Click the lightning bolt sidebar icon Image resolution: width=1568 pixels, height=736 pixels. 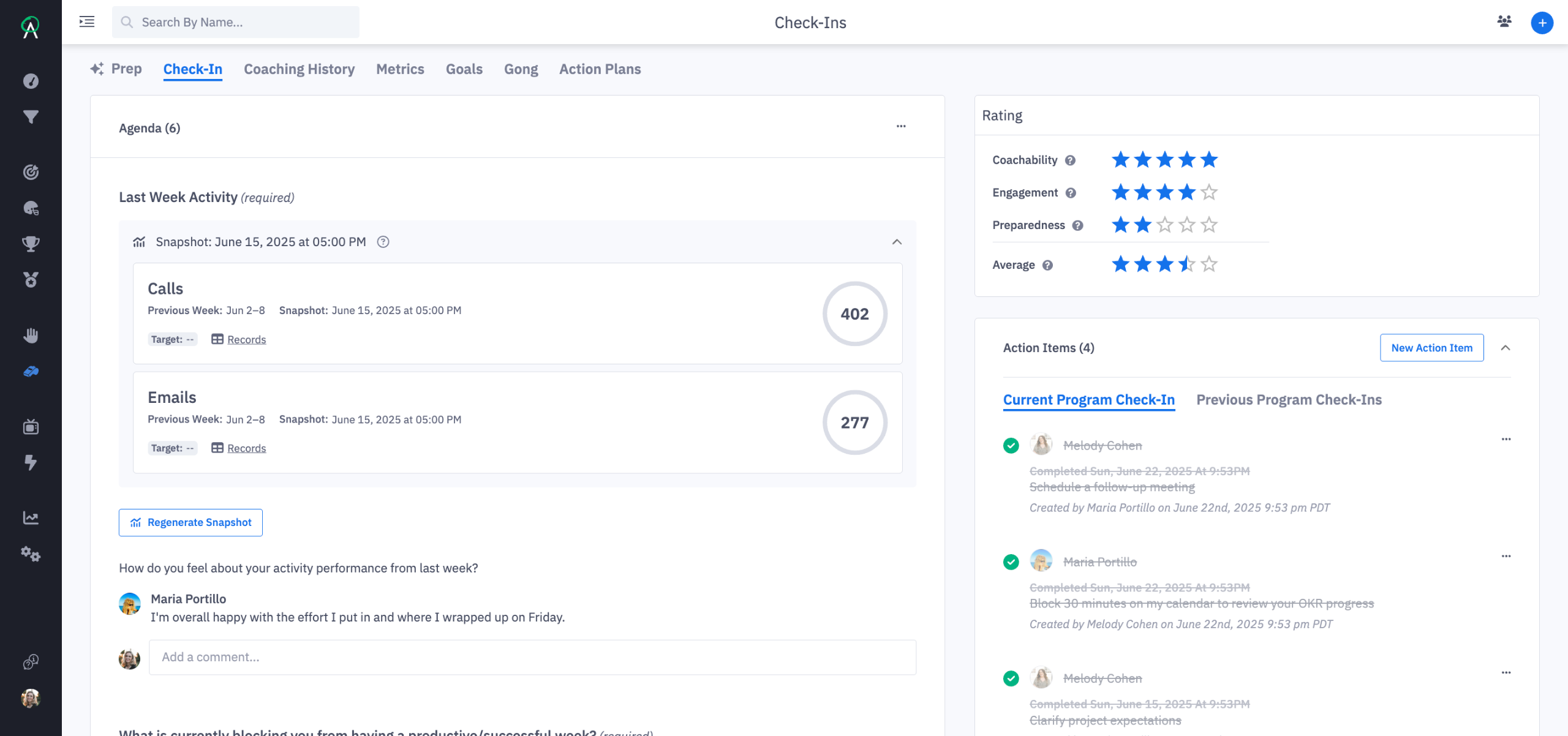31,462
